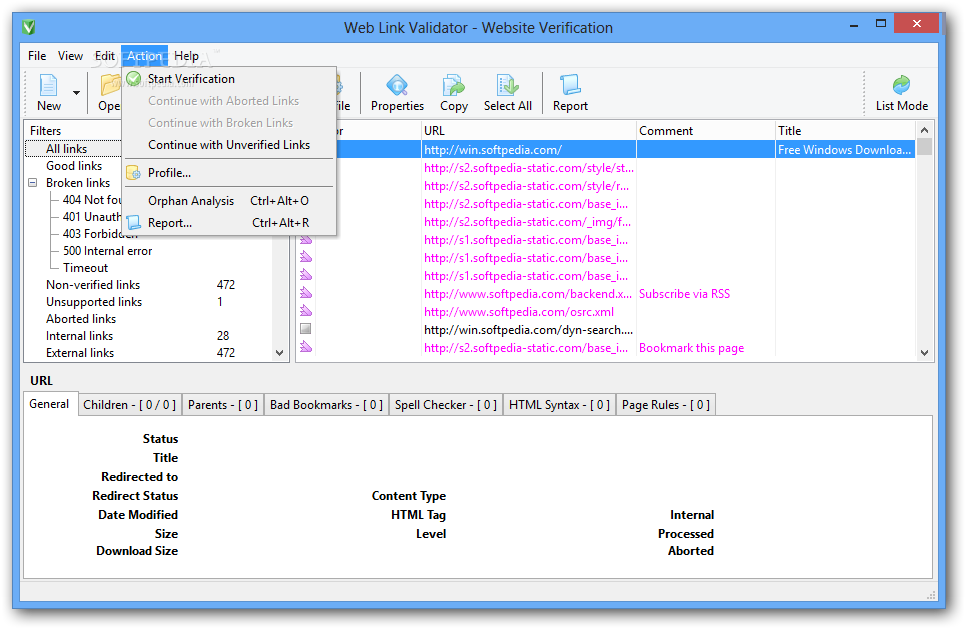Switch to the Spell Checker tab

(x=445, y=405)
